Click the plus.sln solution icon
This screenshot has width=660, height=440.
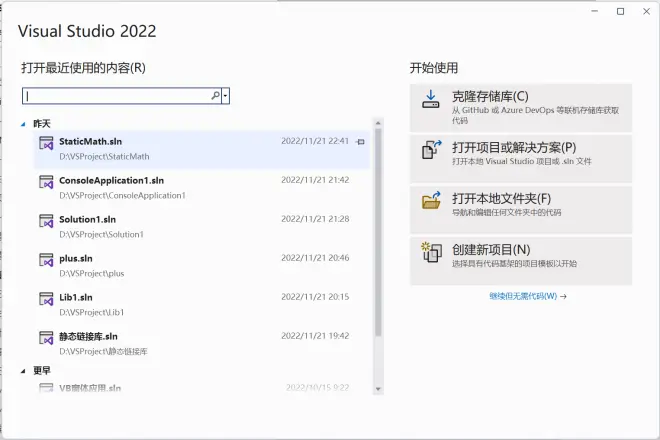[x=46, y=260]
